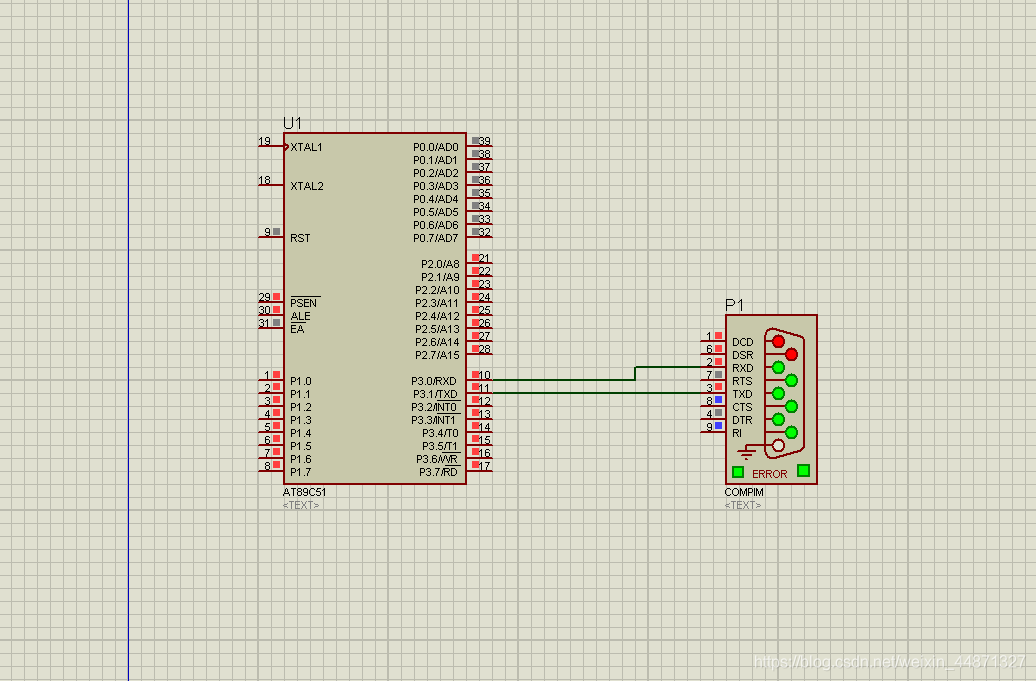1036x681 pixels.
Task: Select the TXD pin label on COMPIM
Action: click(x=743, y=394)
